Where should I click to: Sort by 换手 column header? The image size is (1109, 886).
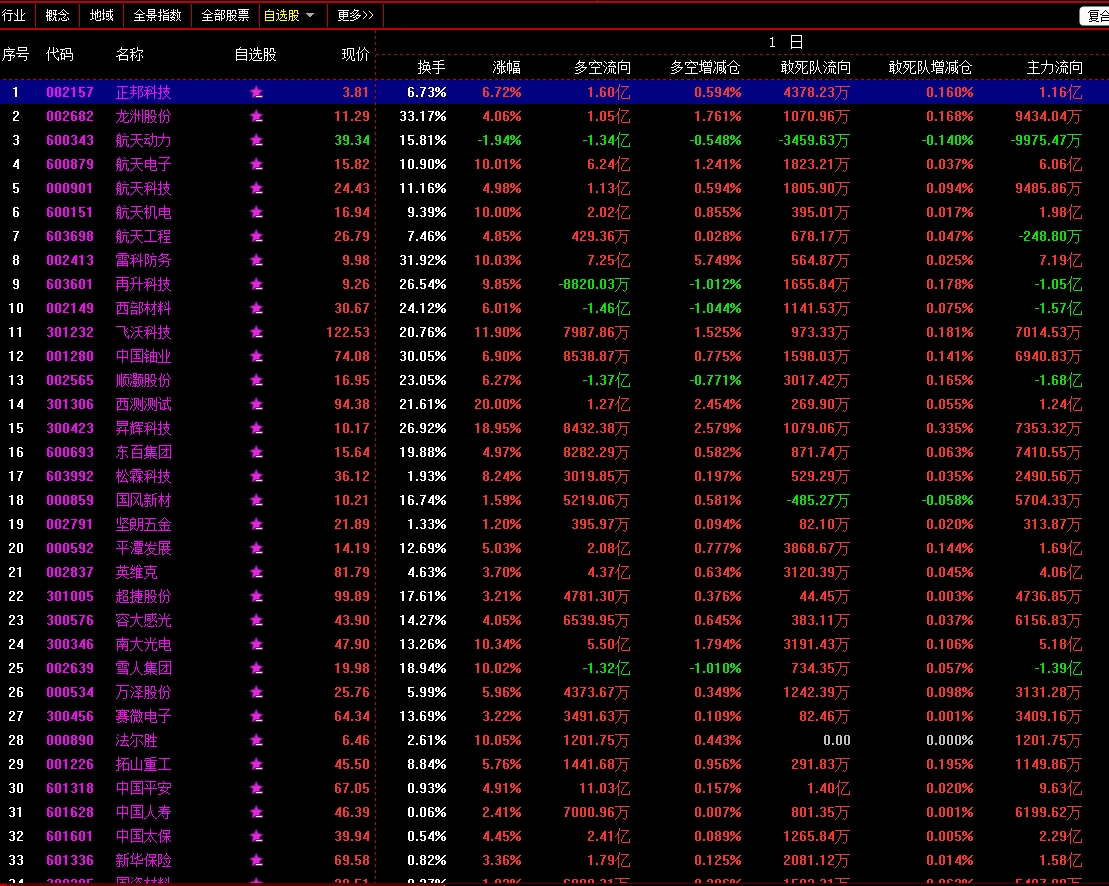431,67
